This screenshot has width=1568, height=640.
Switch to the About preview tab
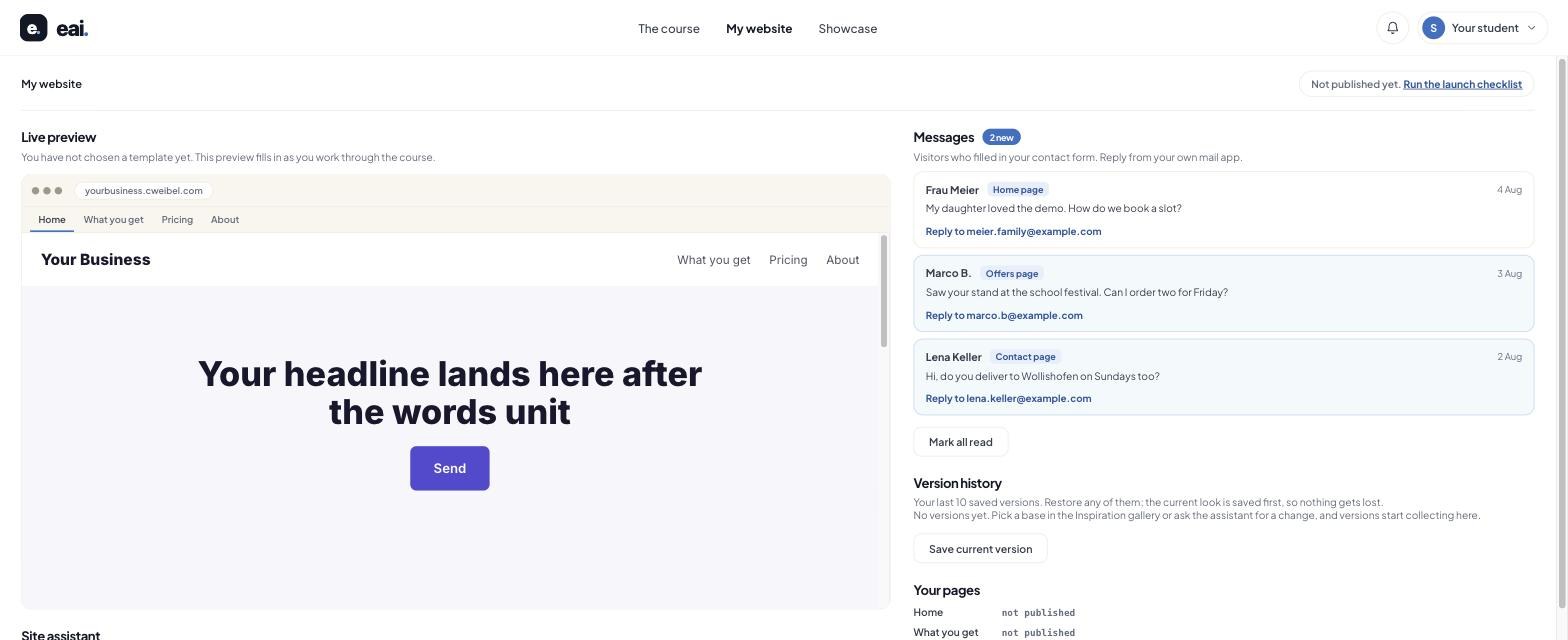225,220
